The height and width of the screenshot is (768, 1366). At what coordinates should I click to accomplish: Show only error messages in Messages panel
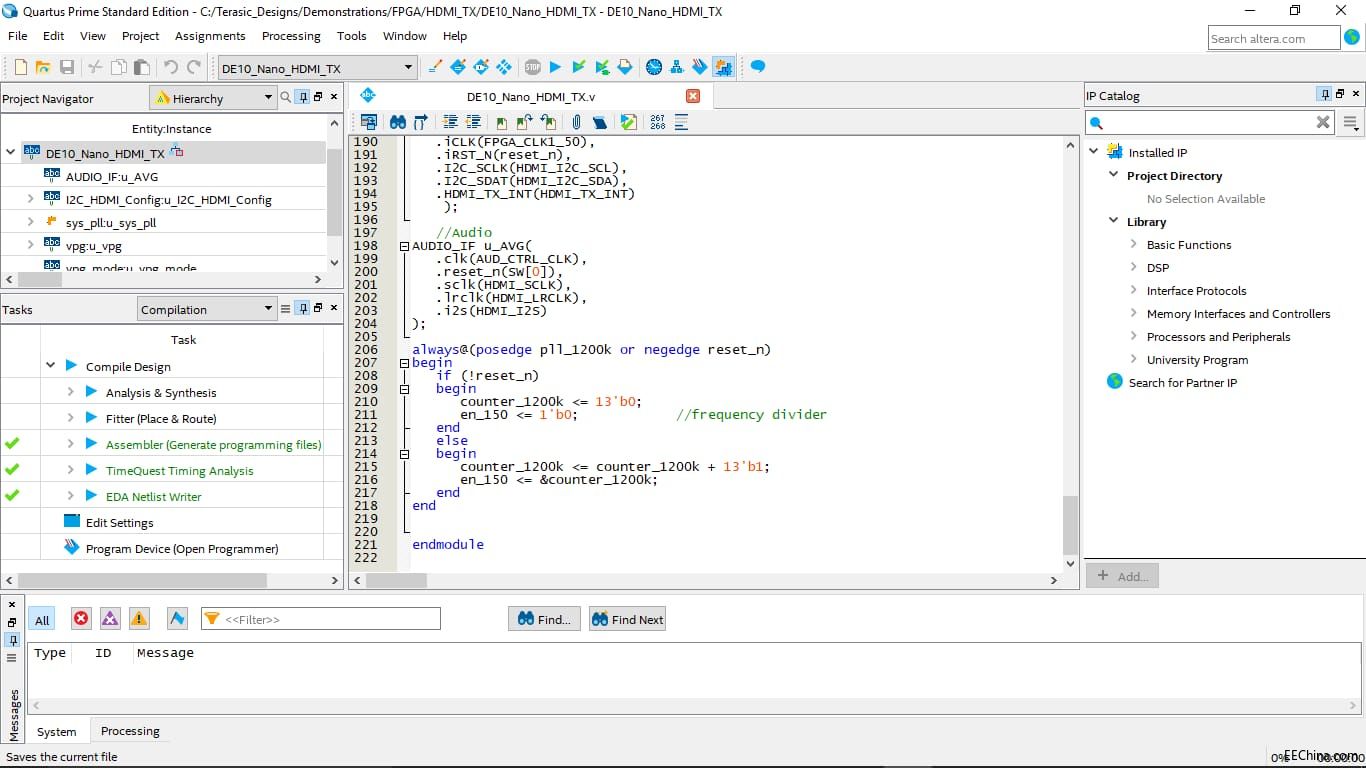(81, 618)
